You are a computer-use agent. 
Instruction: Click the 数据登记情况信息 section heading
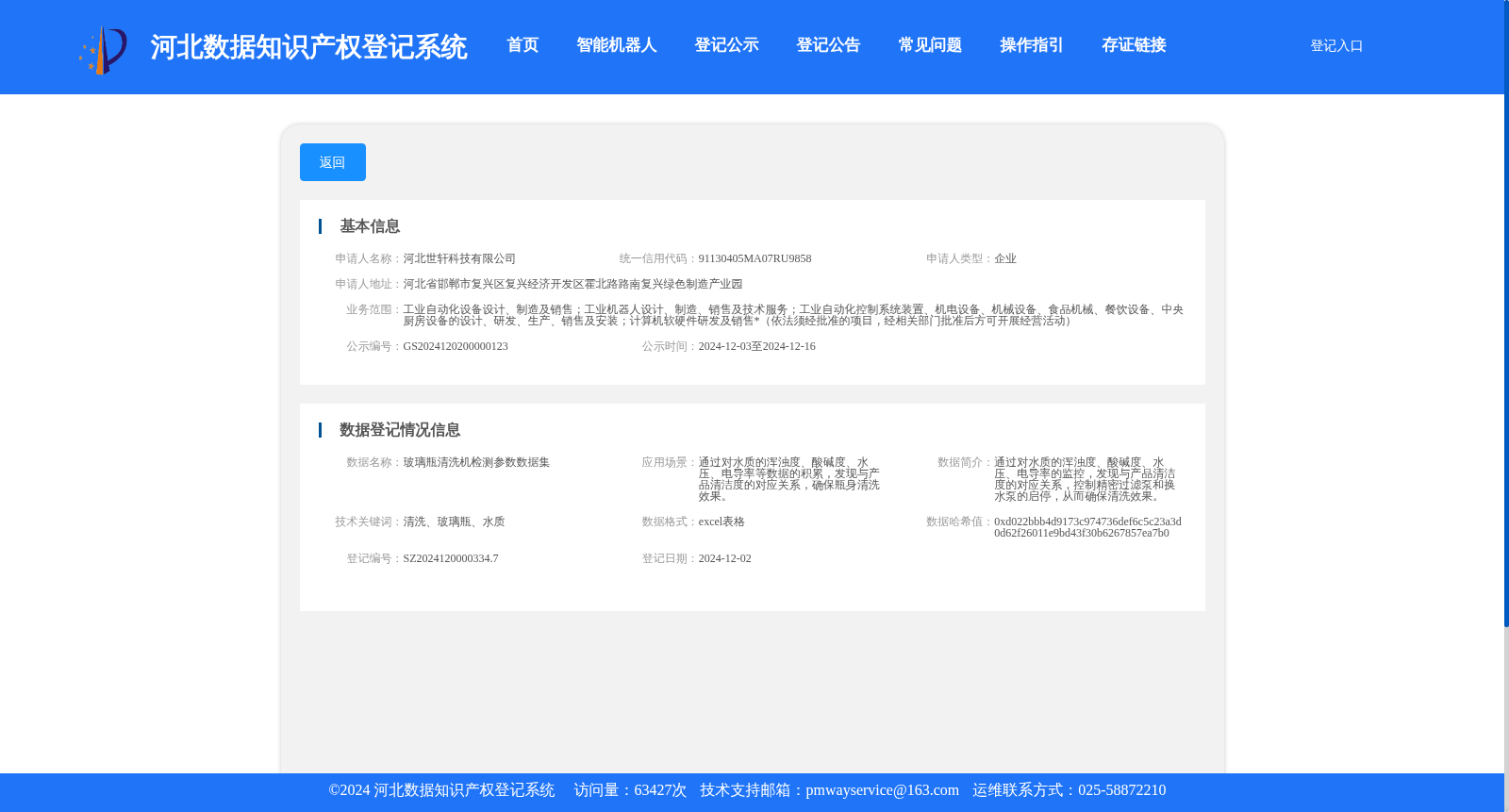[x=400, y=430]
